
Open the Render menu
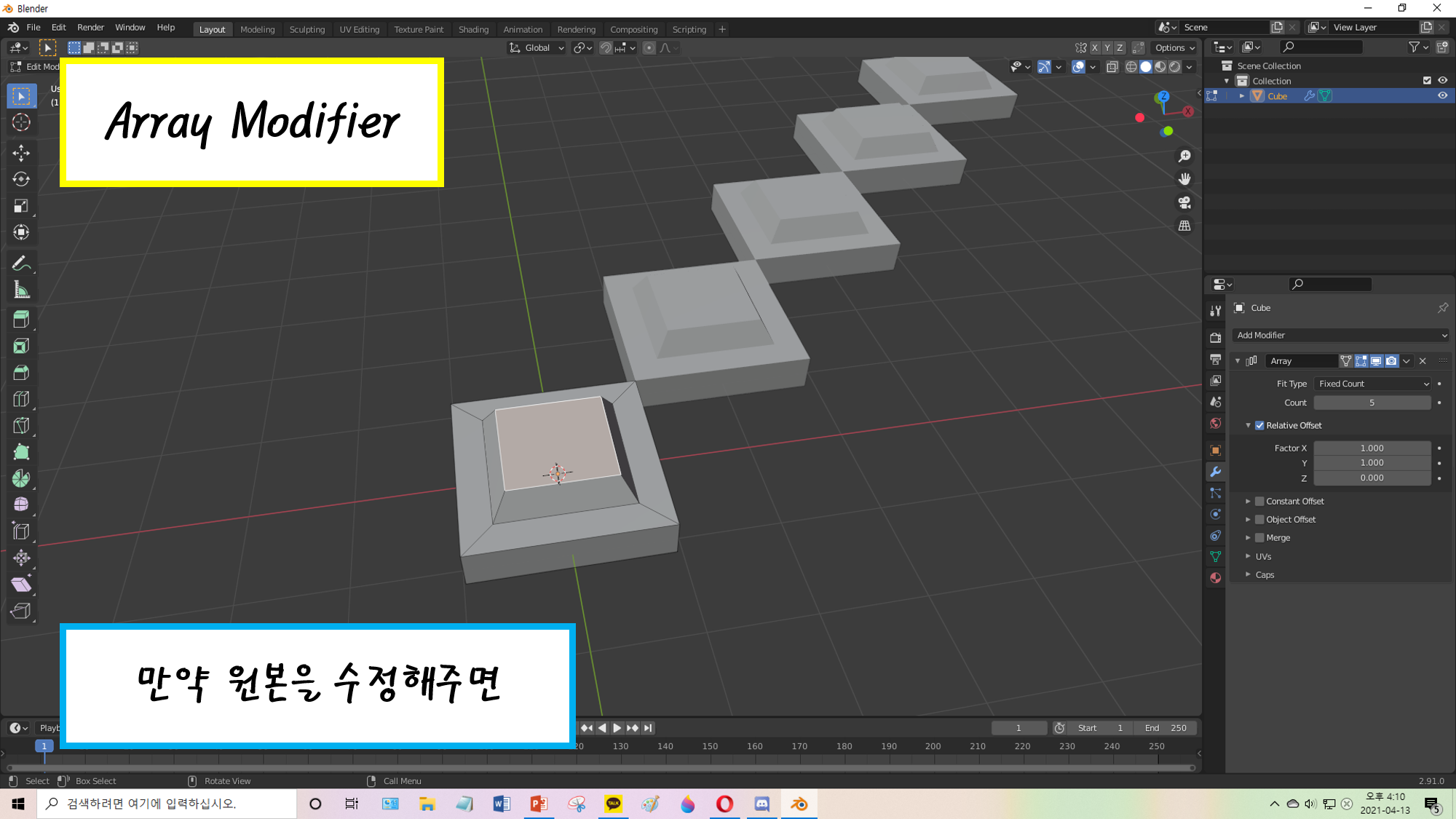coord(90,28)
